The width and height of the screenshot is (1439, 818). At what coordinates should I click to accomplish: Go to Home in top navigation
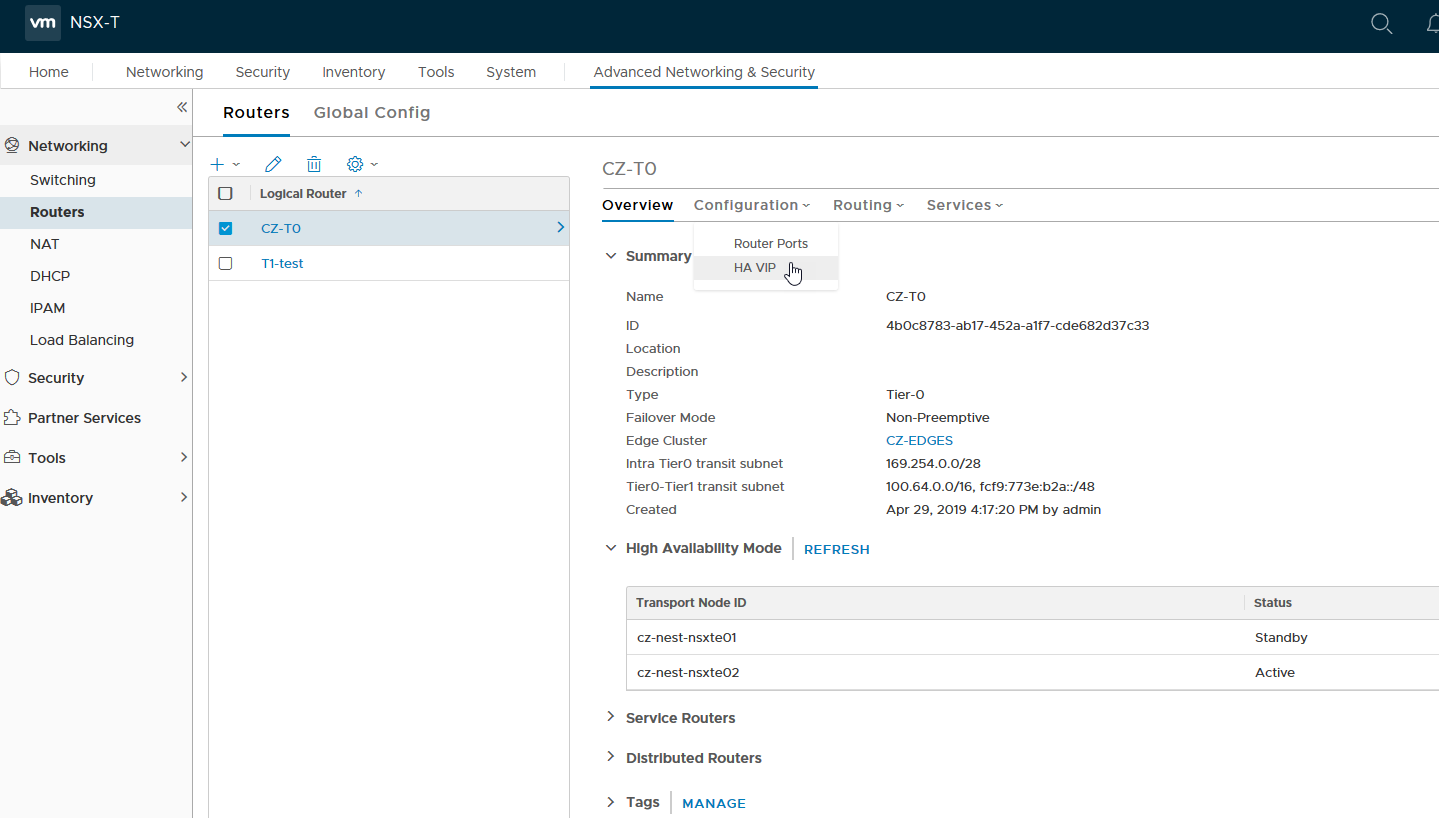coord(49,72)
